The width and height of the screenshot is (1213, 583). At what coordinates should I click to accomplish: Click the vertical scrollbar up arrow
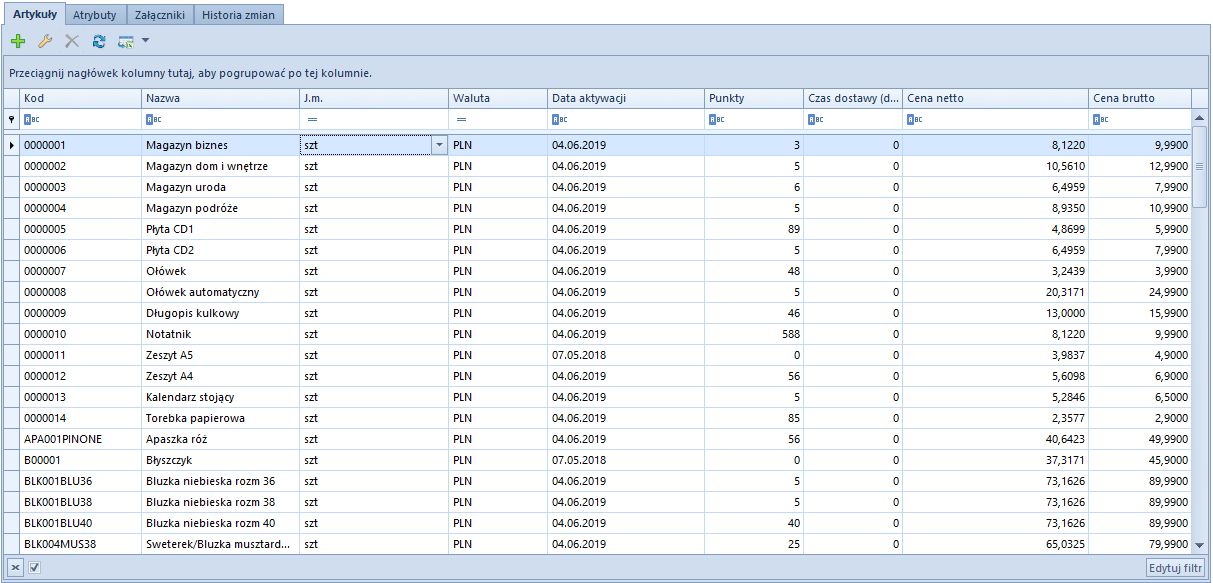pyautogui.click(x=1200, y=118)
